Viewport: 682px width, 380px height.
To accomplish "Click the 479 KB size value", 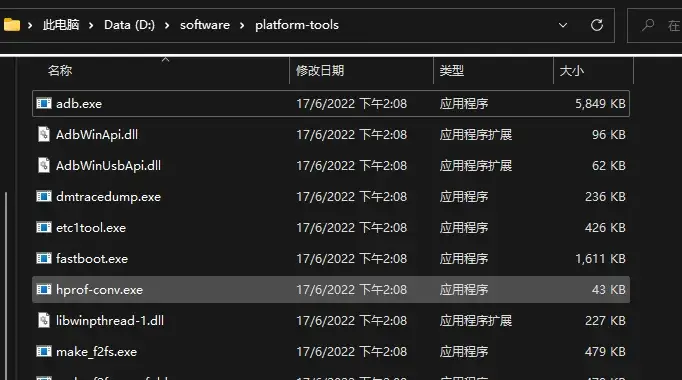I will pos(605,351).
